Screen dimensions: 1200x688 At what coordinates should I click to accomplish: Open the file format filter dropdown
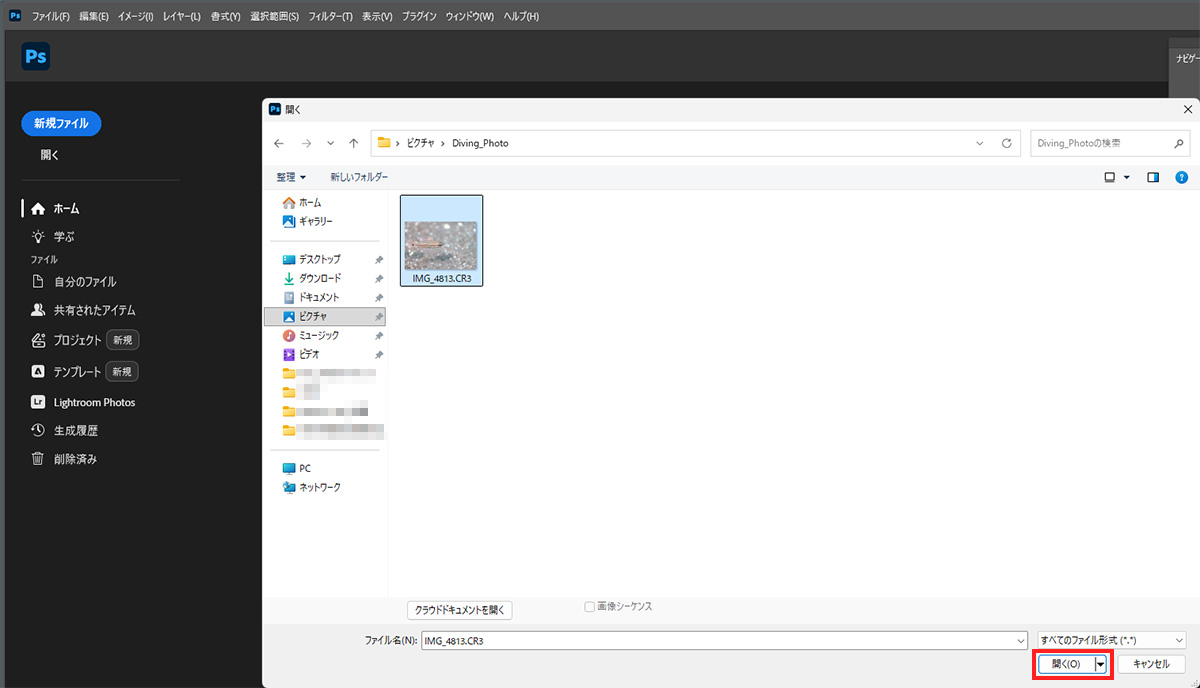1111,640
